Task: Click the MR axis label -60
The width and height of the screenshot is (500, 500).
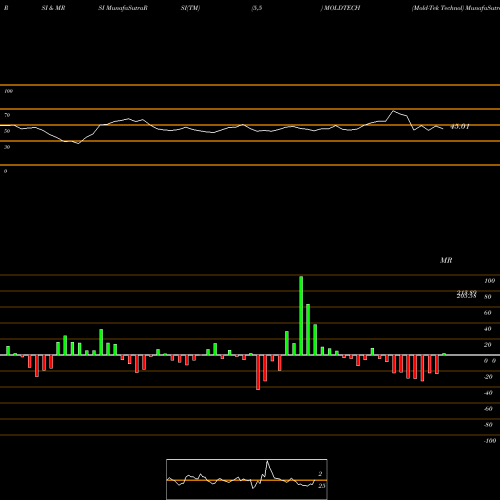Action: pos(488,409)
